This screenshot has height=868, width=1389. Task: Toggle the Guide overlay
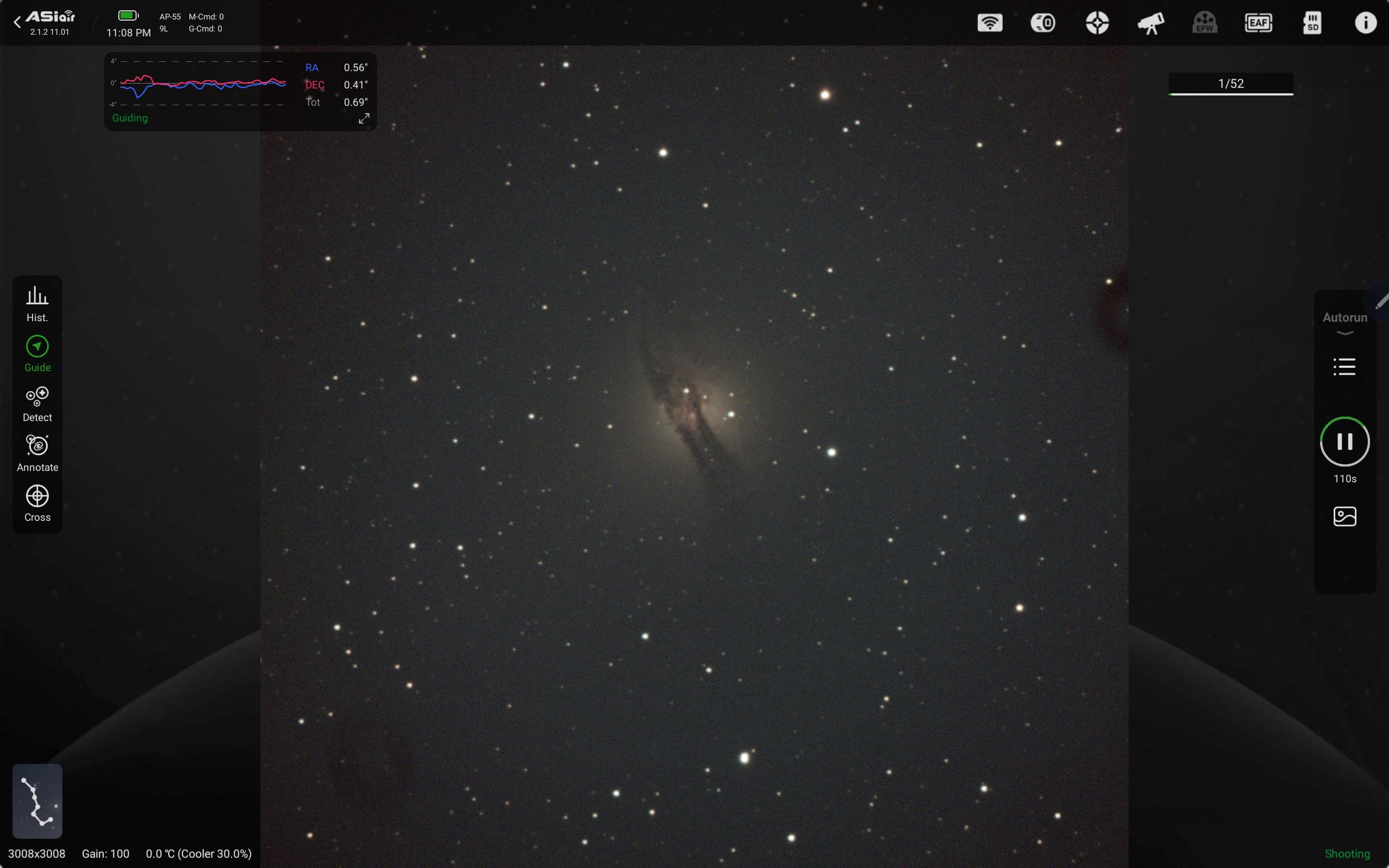pyautogui.click(x=37, y=354)
